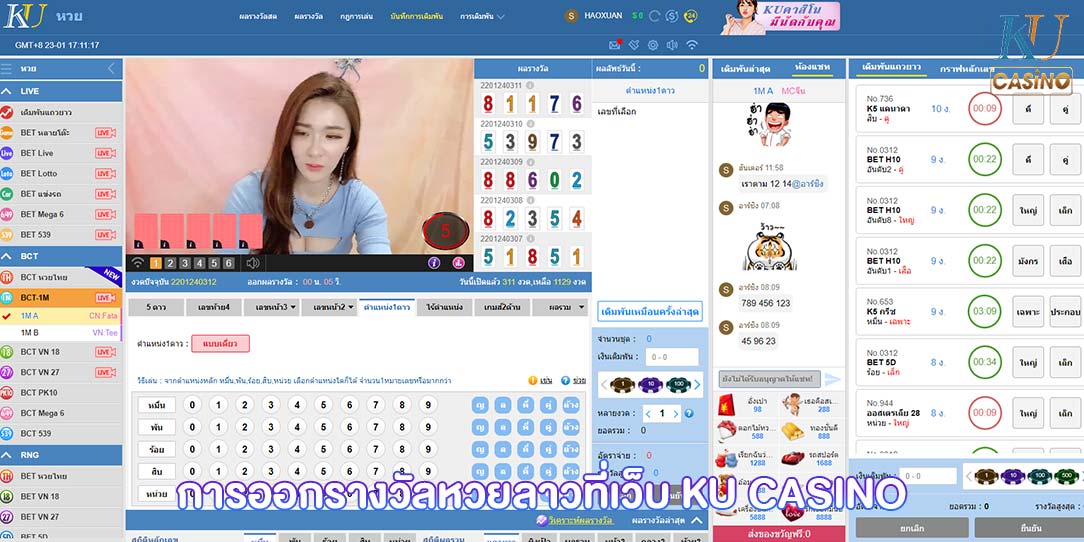Image resolution: width=1084 pixels, height=542 pixels.
Task: Switch to 5 ดาว bet tab
Action: click(156, 308)
